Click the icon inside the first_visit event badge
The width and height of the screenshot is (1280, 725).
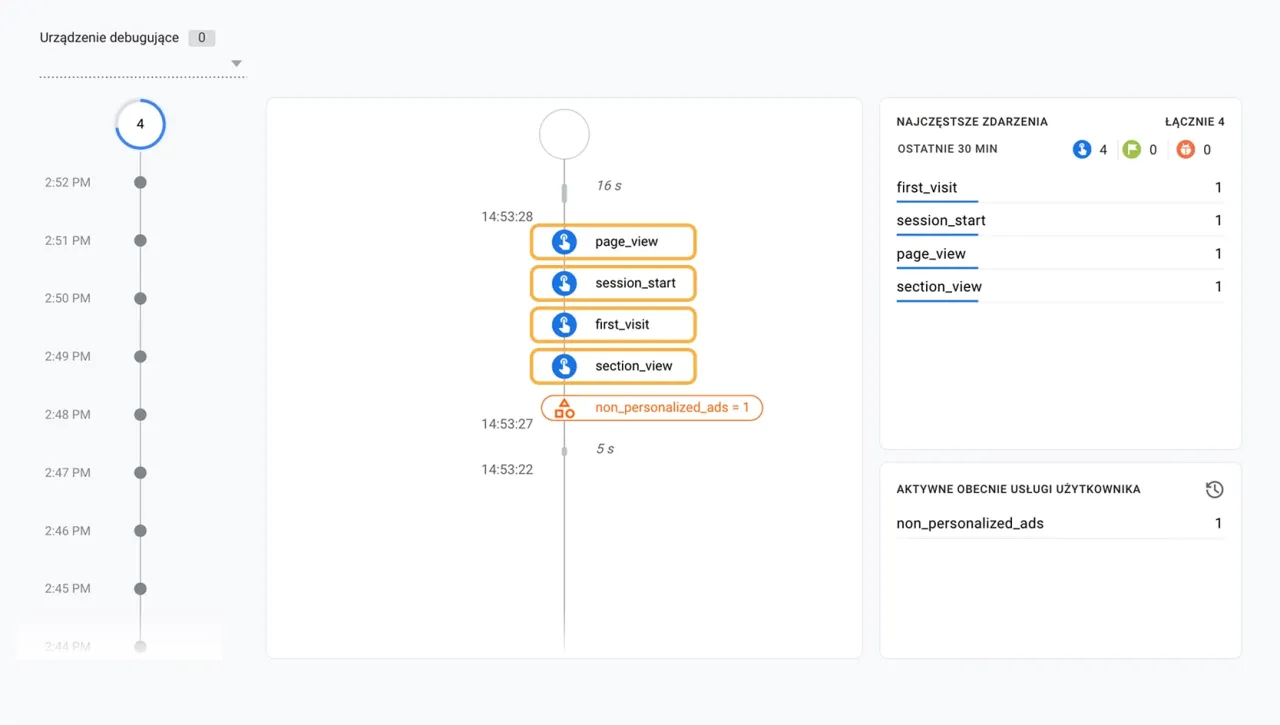point(564,324)
